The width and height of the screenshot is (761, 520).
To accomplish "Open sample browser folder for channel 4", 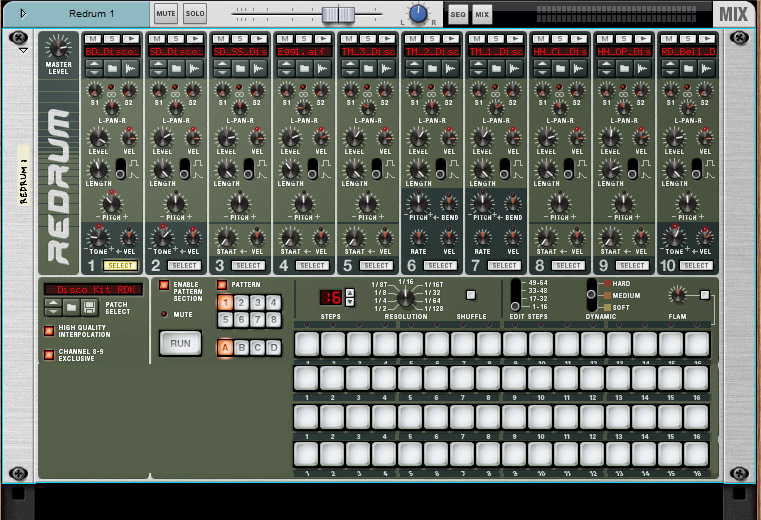I will [x=304, y=68].
